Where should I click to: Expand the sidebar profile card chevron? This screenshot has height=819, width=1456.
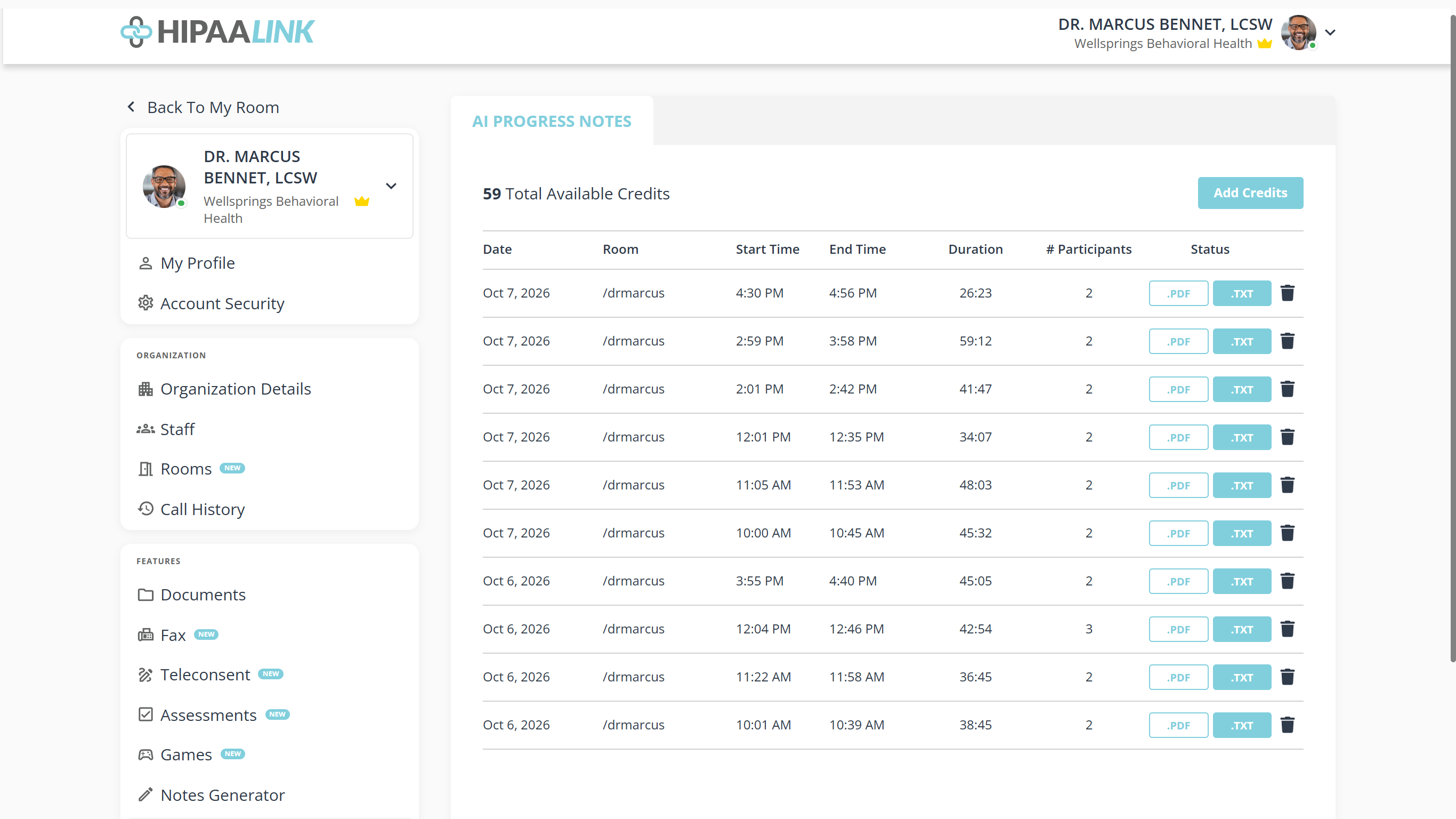(x=391, y=186)
